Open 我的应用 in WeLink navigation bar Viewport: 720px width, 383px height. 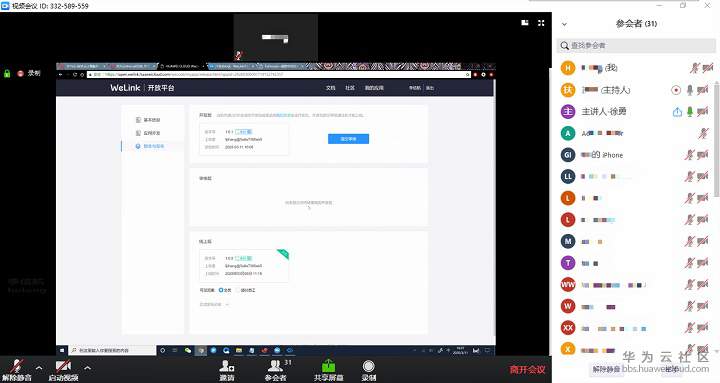pyautogui.click(x=374, y=88)
